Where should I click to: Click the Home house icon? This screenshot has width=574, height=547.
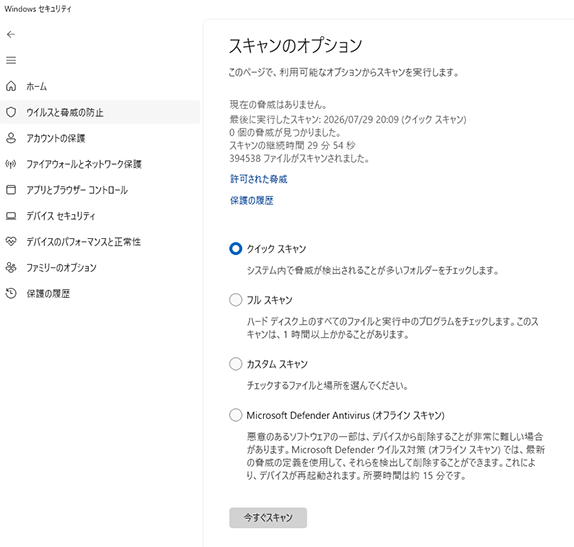click(11, 86)
